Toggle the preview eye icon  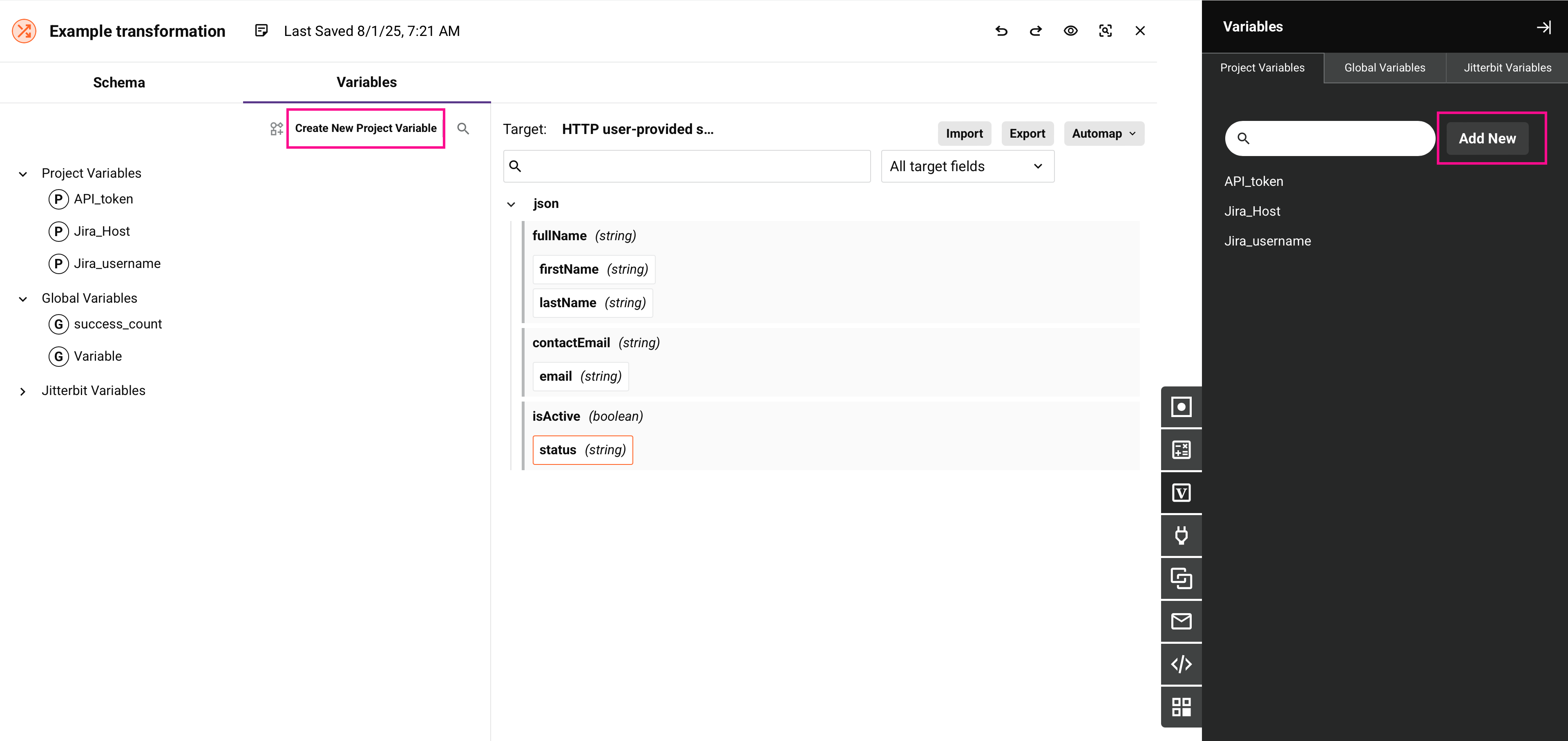click(1070, 31)
